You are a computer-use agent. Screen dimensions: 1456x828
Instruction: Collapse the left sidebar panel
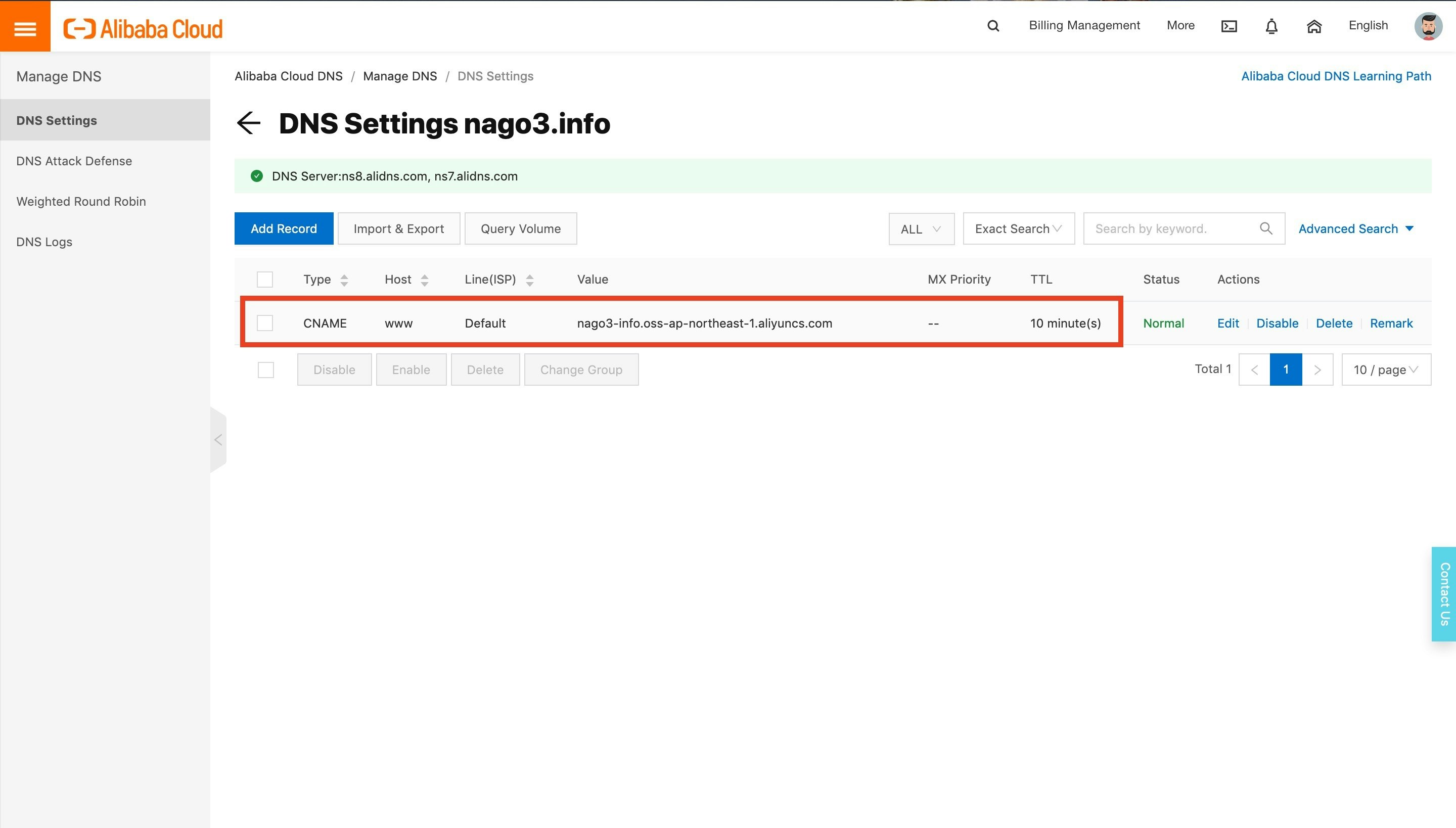[218, 440]
